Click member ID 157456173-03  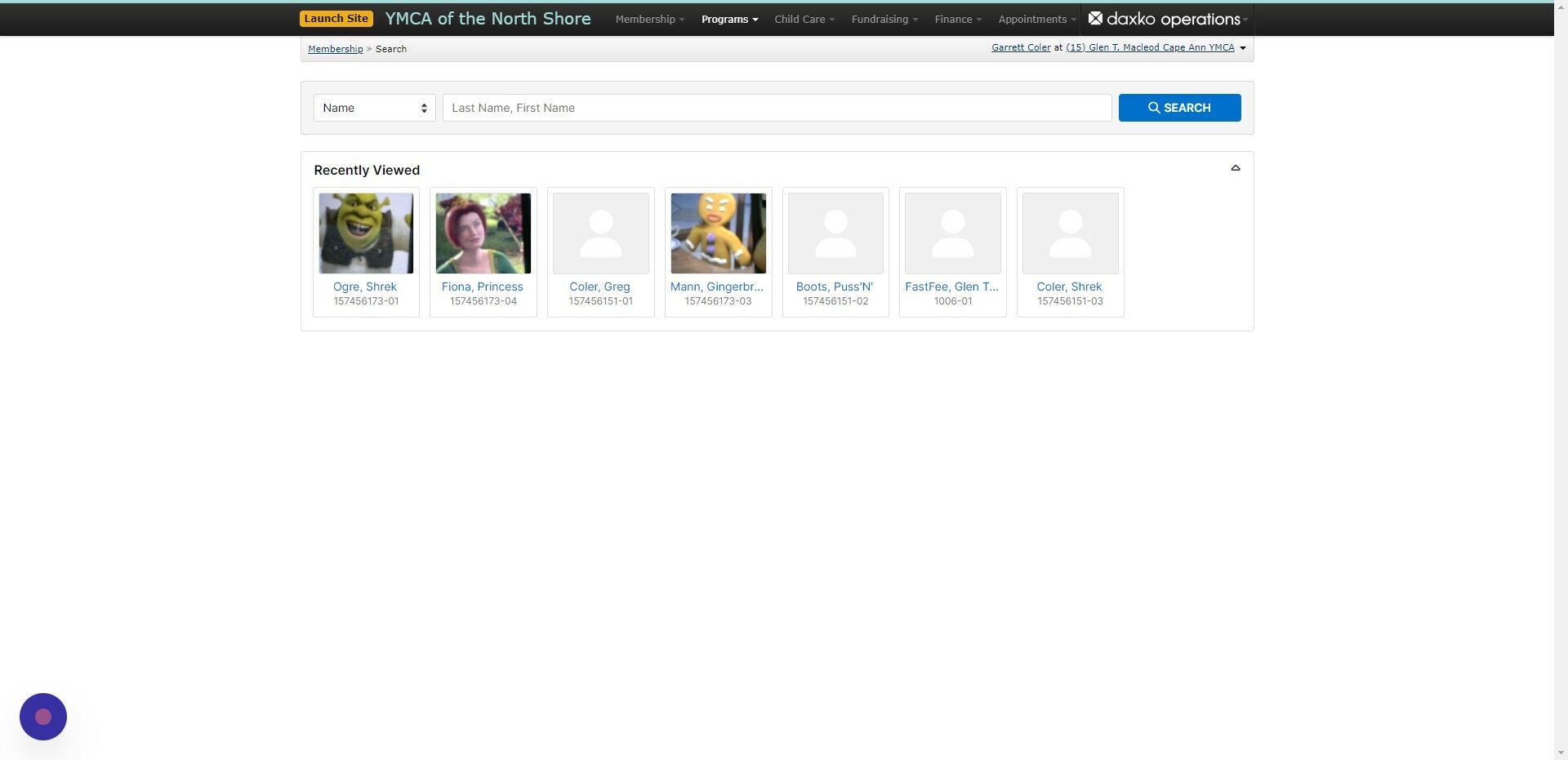pyautogui.click(x=718, y=301)
